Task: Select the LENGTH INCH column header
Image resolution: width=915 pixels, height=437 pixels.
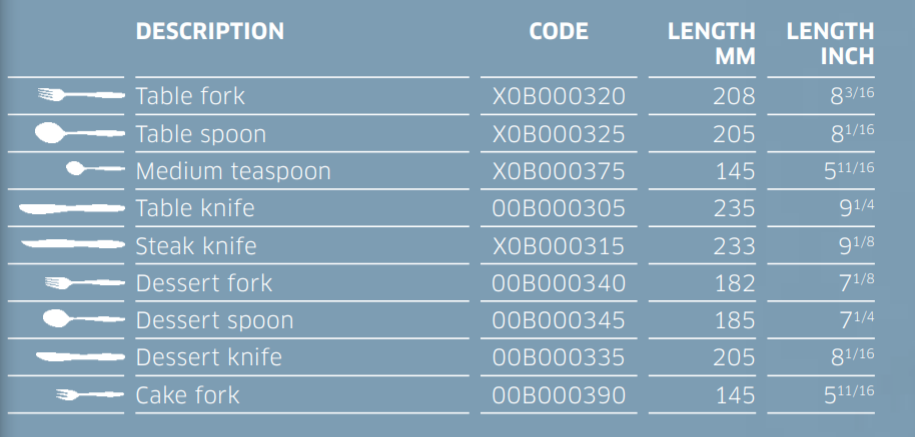Action: pyautogui.click(x=830, y=44)
